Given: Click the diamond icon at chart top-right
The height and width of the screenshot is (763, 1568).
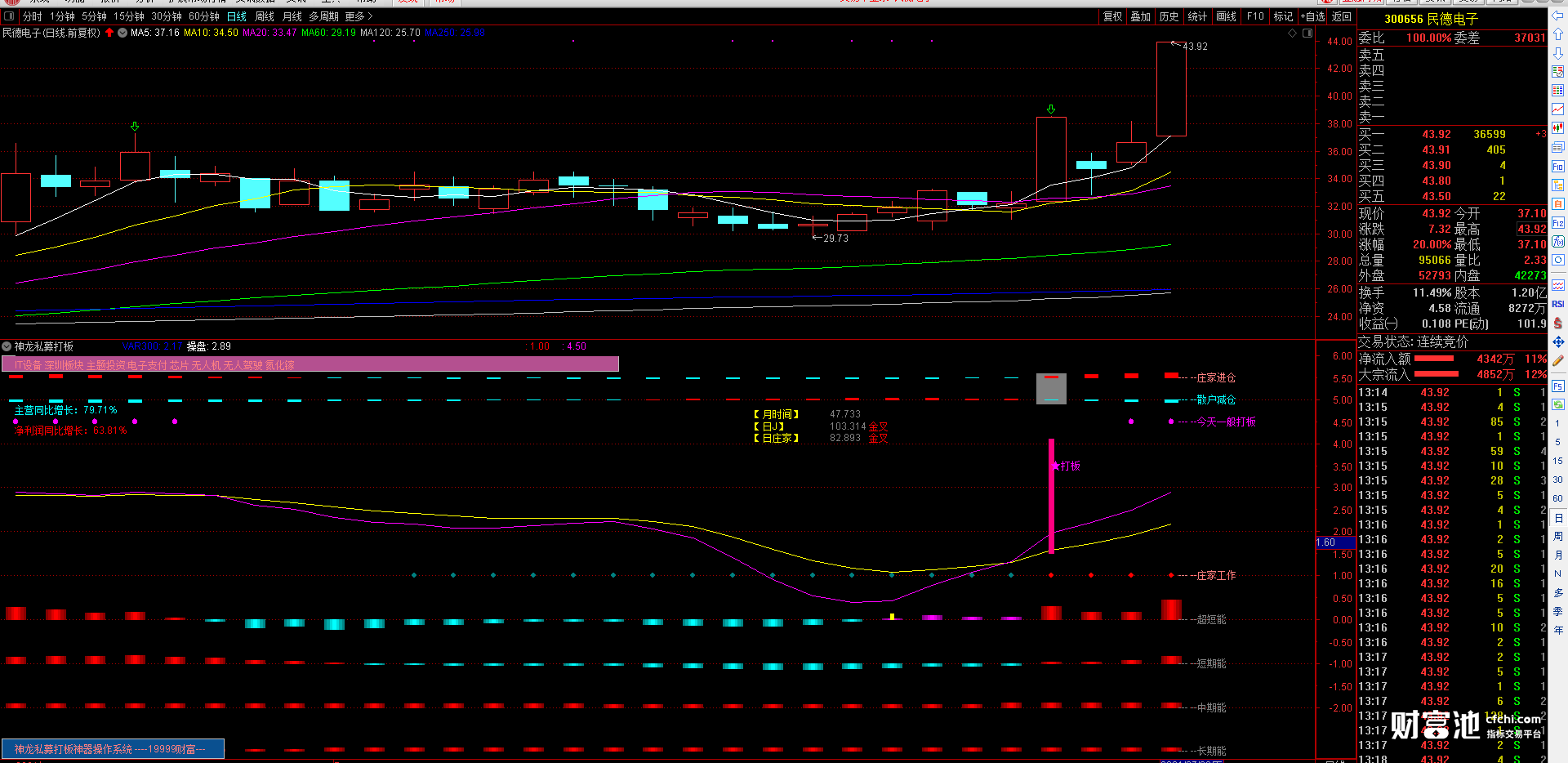Looking at the screenshot, I should tap(1292, 33).
